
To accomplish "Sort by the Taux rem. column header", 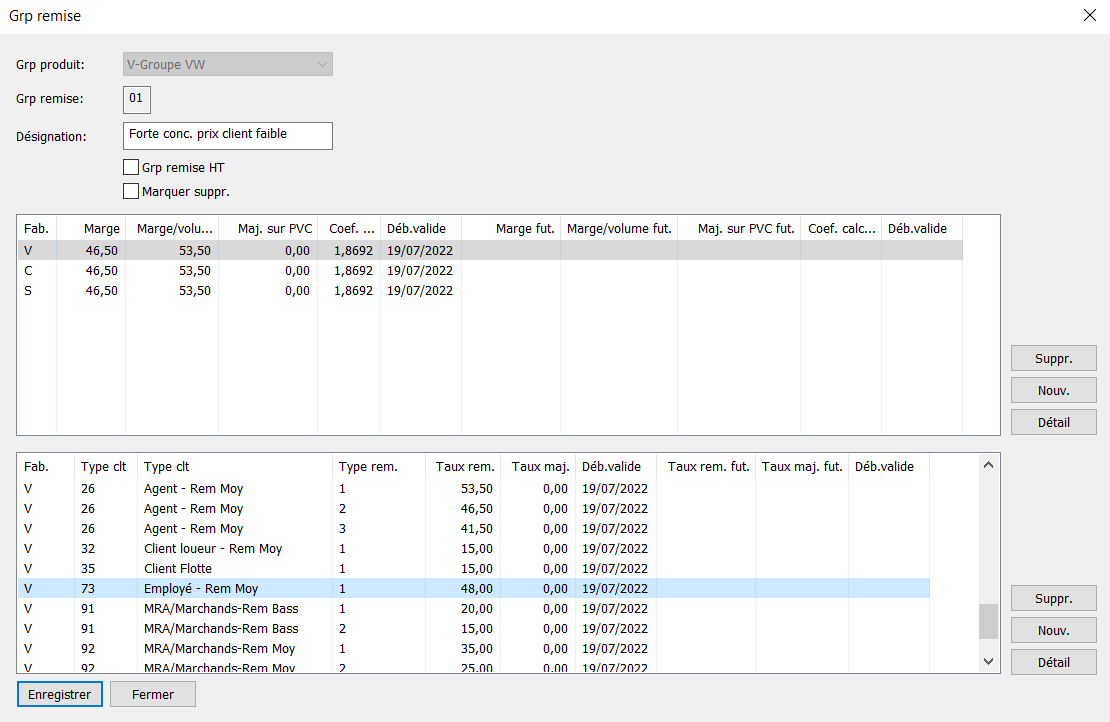I will 464,466.
